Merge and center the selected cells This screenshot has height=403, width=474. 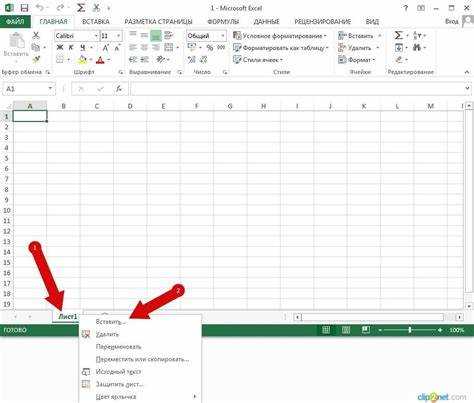click(169, 48)
